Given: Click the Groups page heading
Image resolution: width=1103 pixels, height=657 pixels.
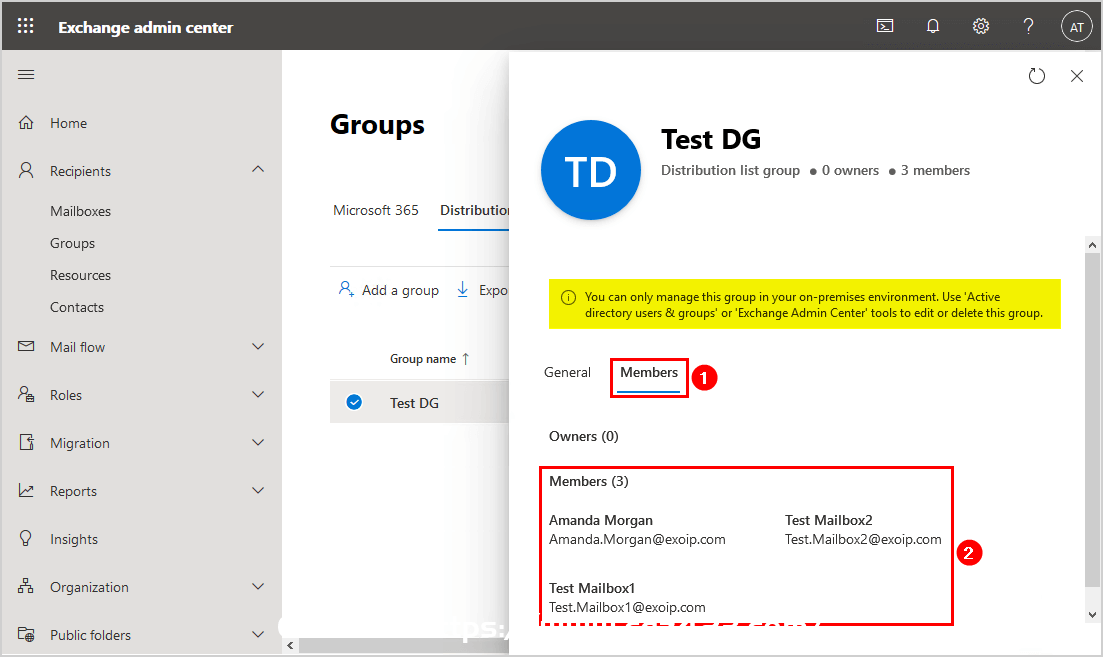Looking at the screenshot, I should point(377,125).
